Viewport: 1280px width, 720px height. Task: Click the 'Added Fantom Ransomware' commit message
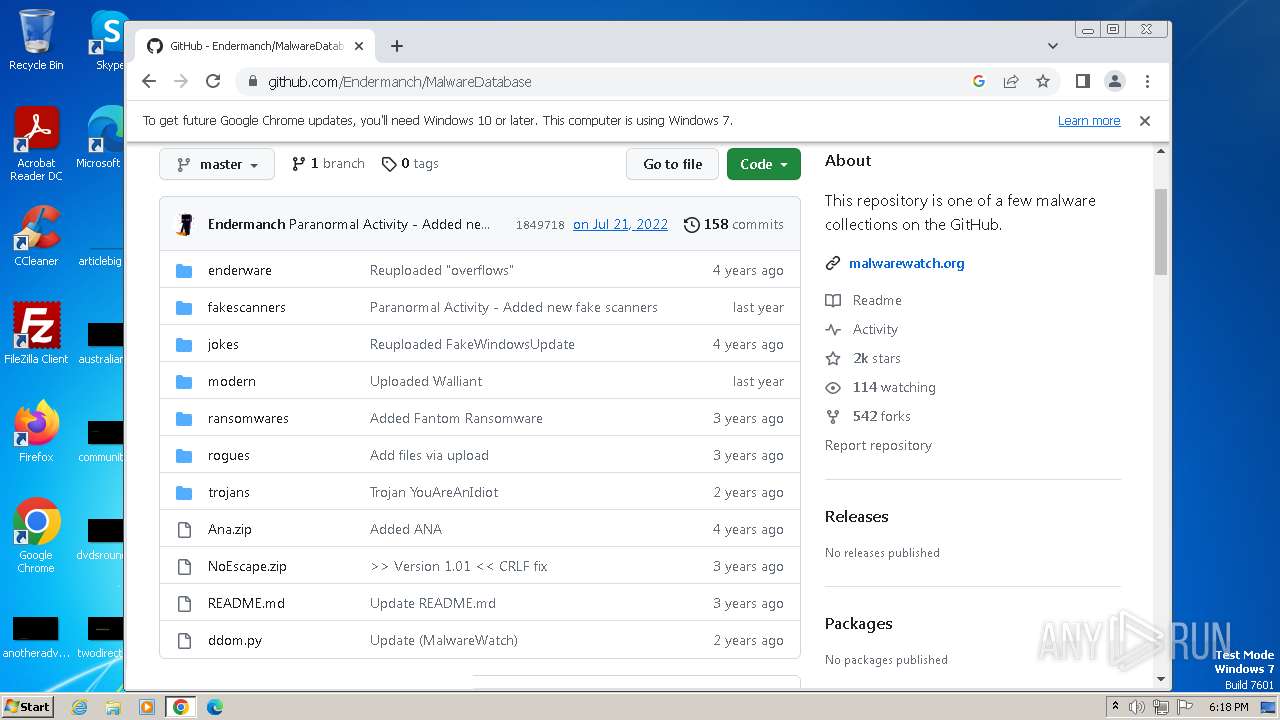(x=456, y=418)
